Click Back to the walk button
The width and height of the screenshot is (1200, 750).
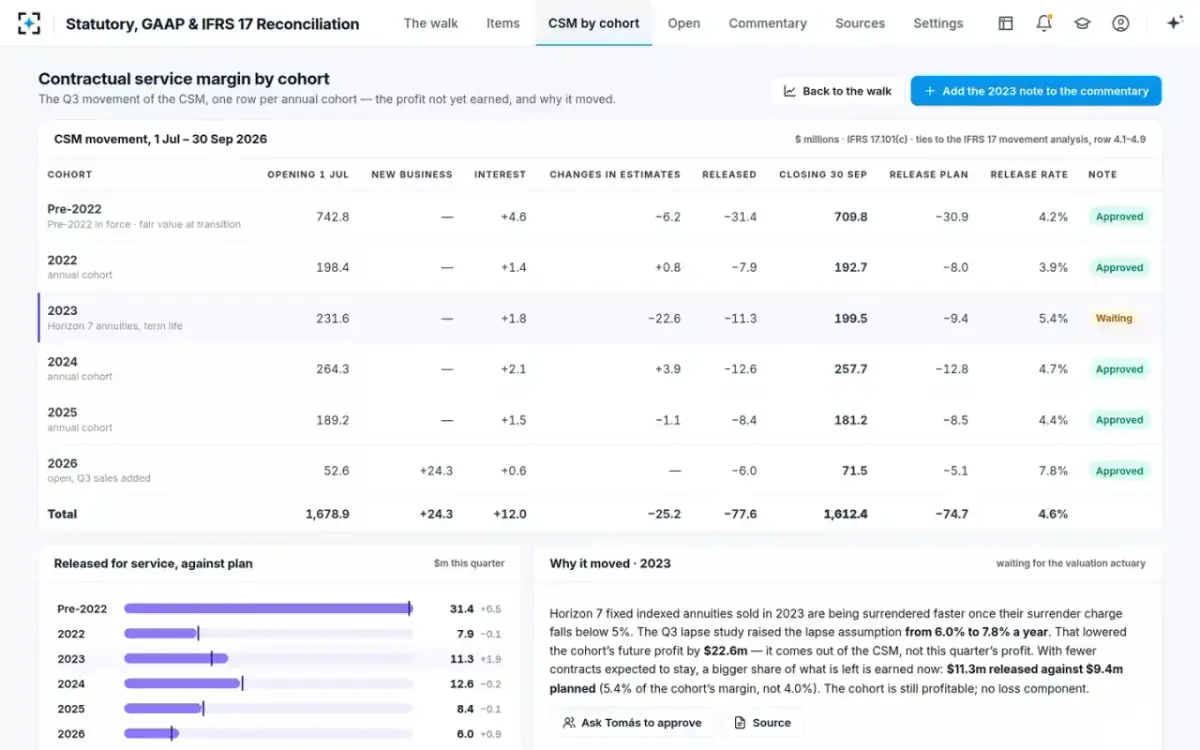coord(838,91)
